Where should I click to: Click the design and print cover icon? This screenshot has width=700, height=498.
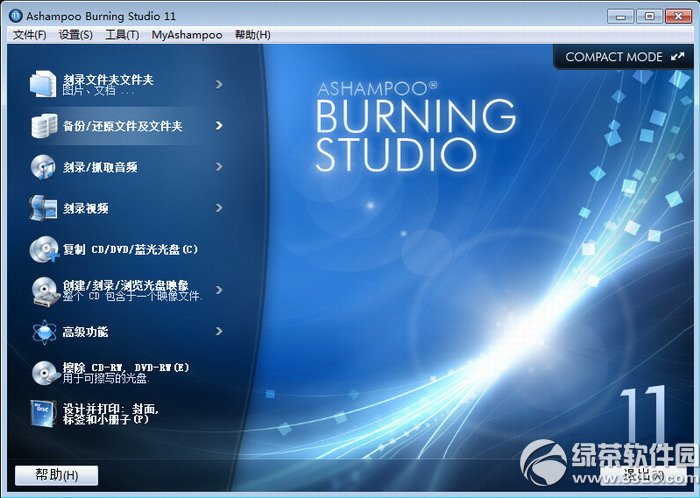tap(43, 413)
